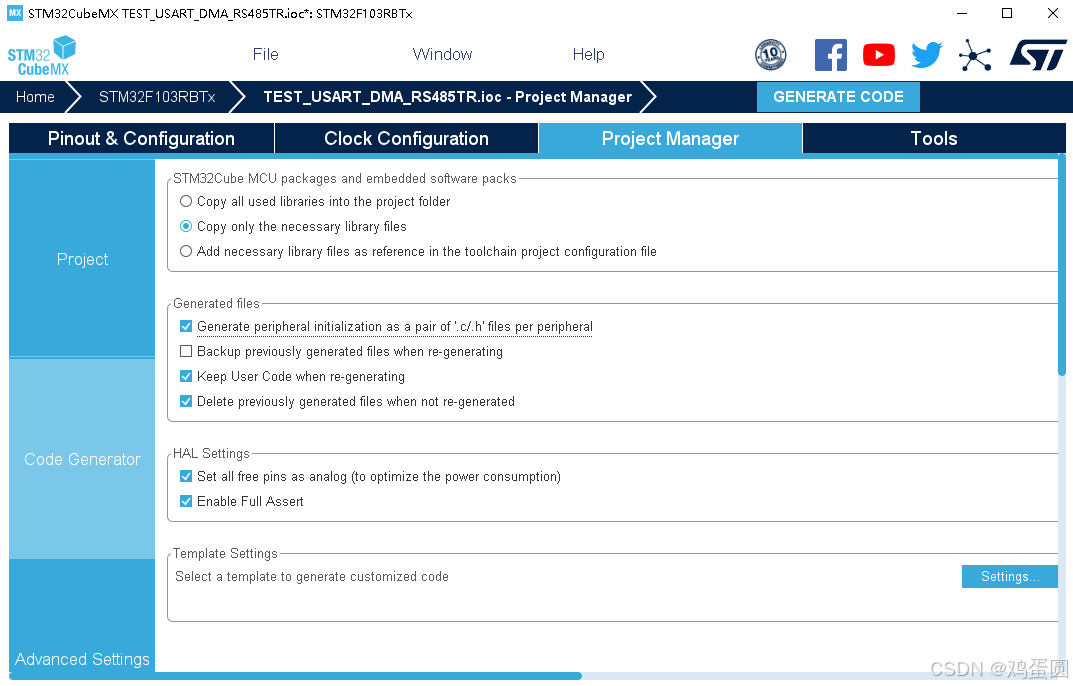Click the 'Template Settings' group label

(225, 553)
